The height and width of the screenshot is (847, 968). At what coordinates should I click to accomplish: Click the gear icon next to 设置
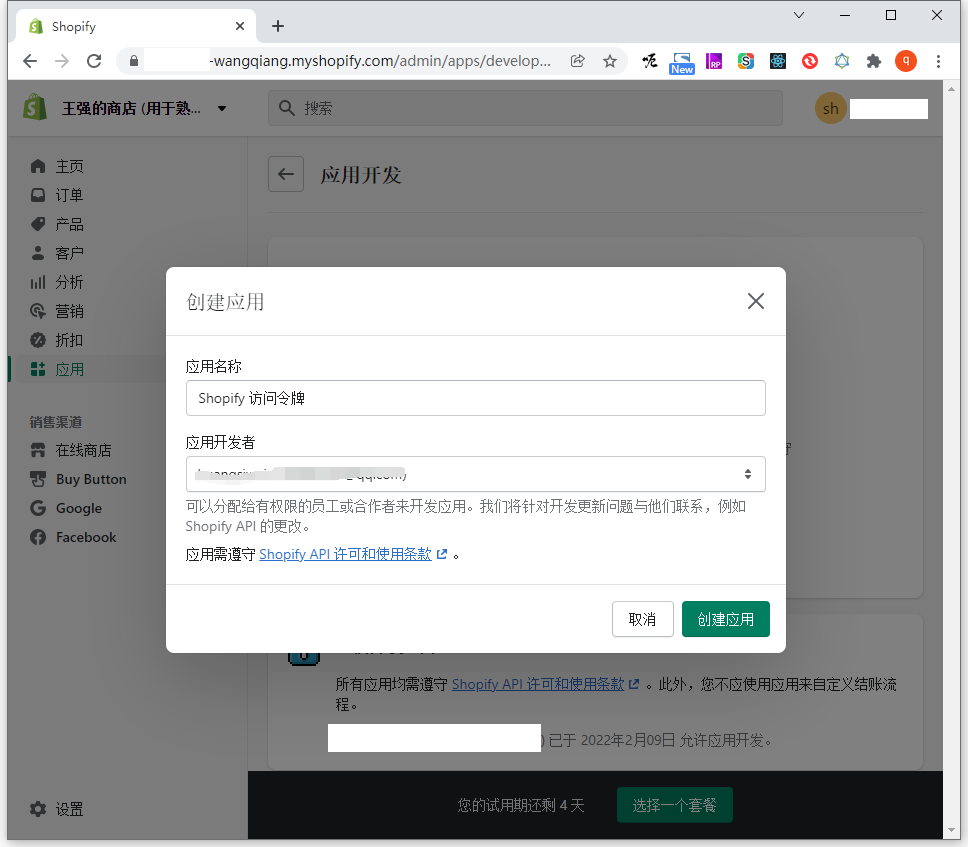click(x=38, y=809)
